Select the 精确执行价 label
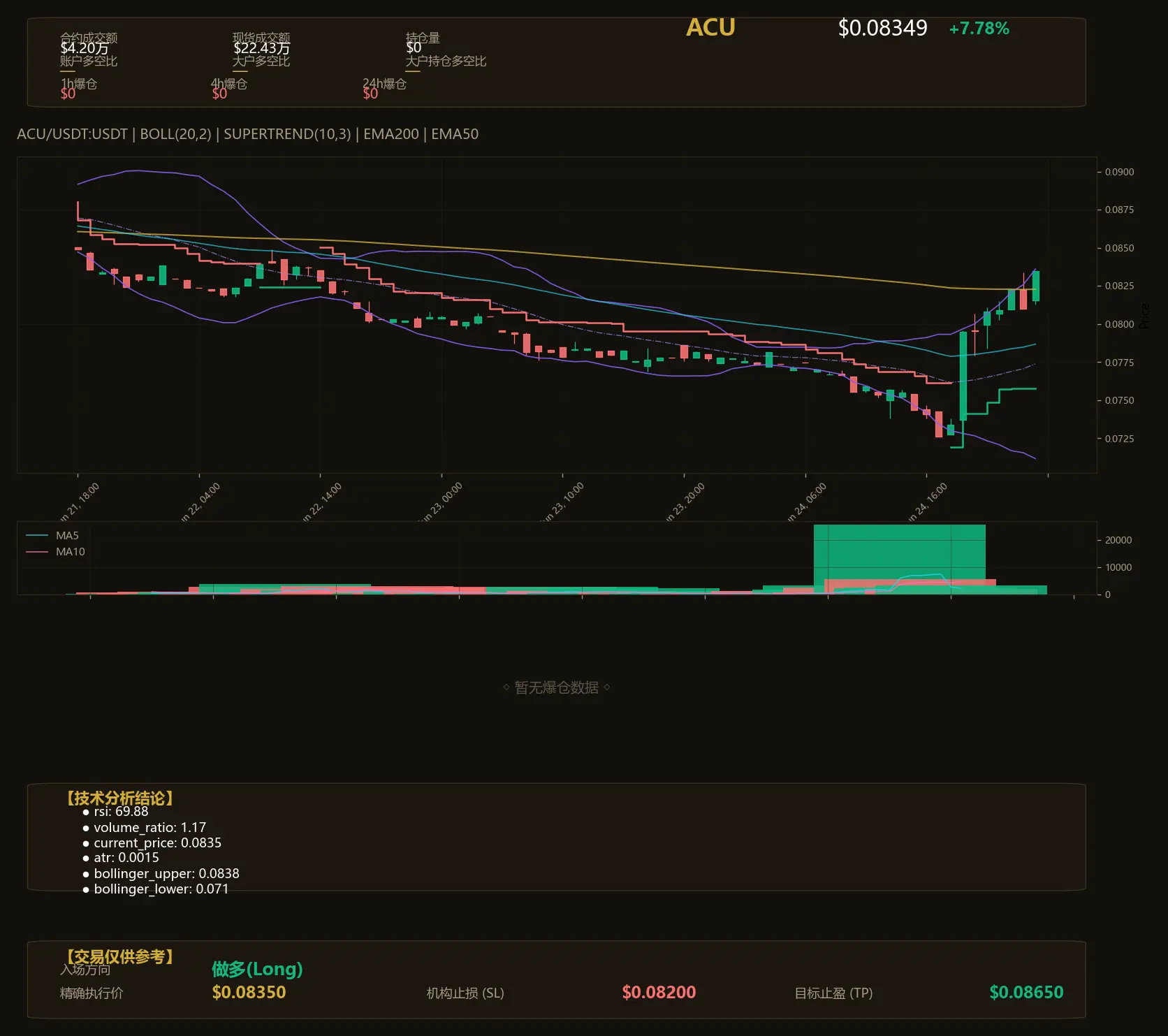Screen dimensions: 1168x1036 92,993
